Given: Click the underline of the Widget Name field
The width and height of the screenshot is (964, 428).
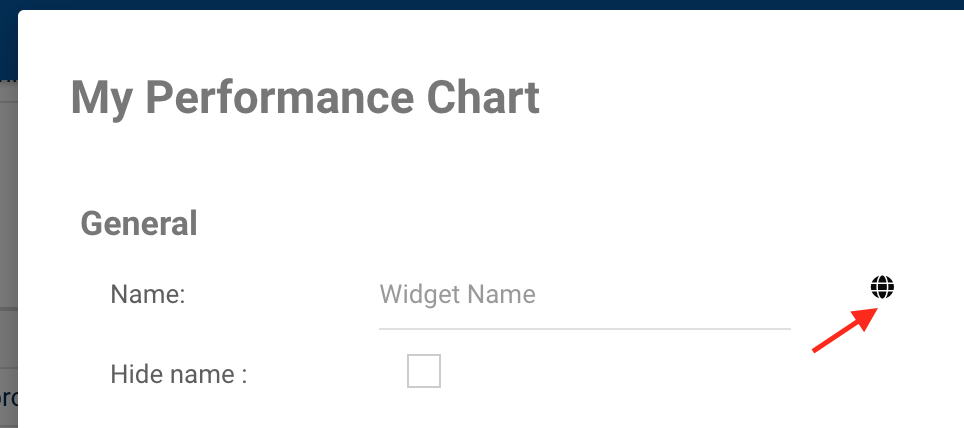Looking at the screenshot, I should click(584, 327).
